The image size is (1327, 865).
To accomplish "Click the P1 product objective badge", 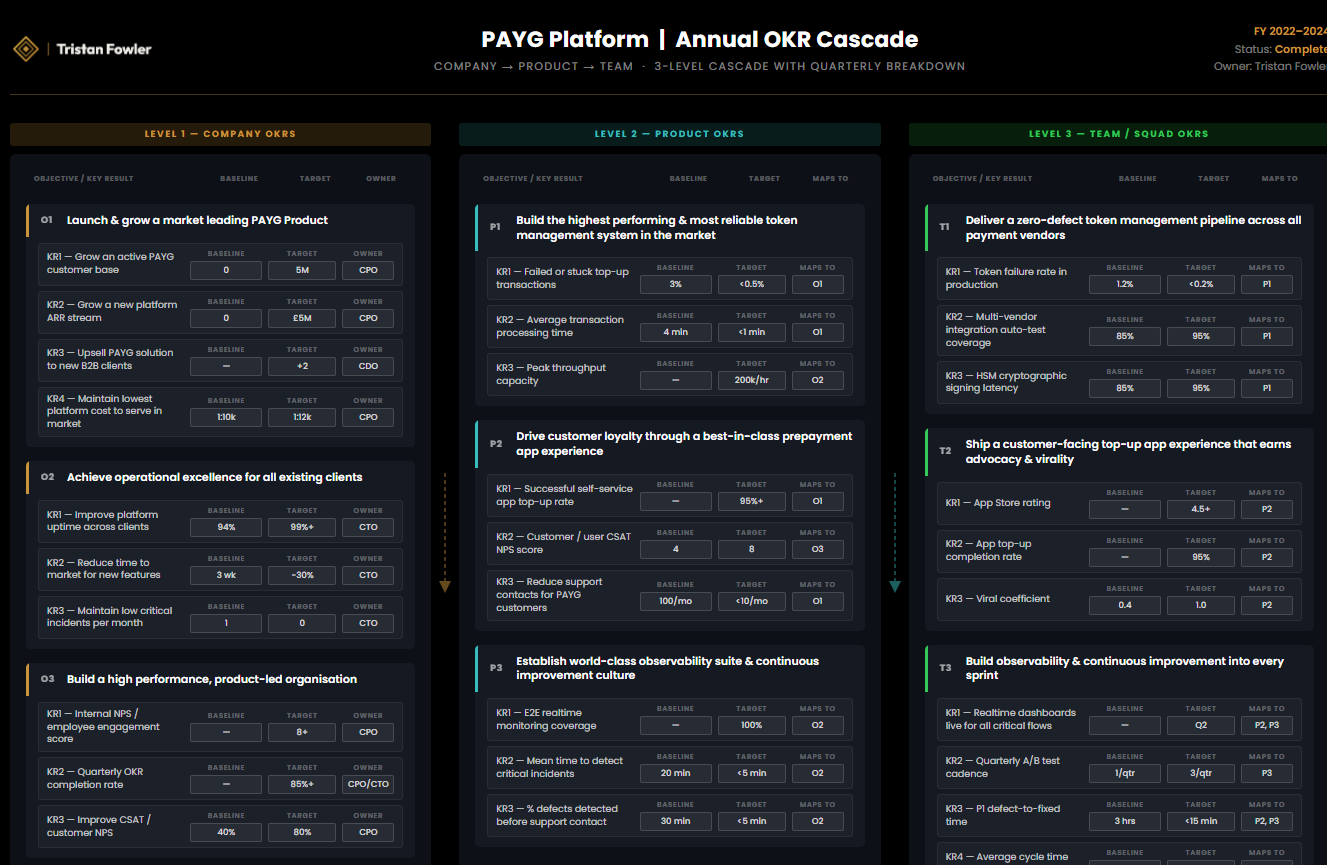I will click(x=494, y=226).
